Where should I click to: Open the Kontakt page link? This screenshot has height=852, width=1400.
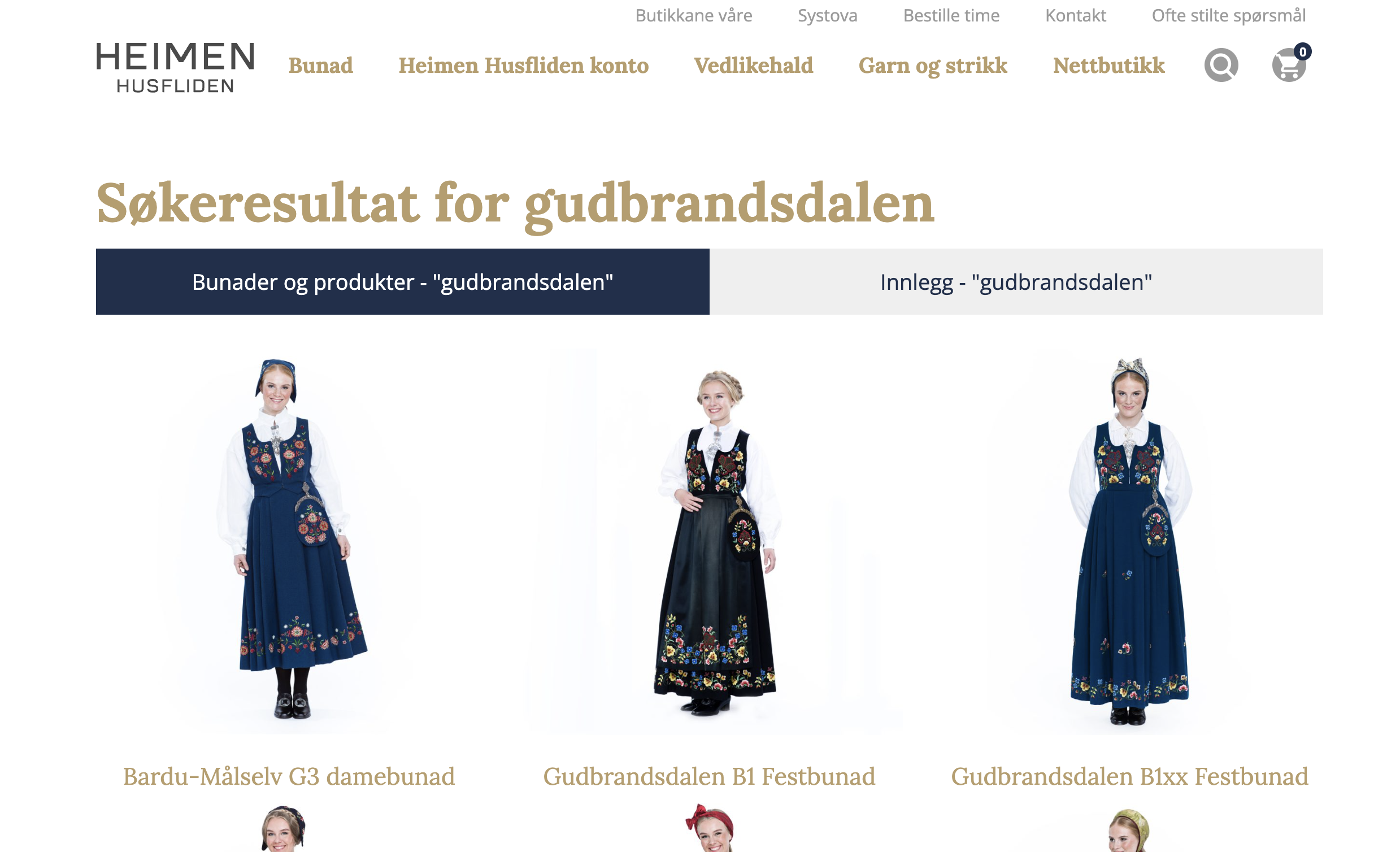1076,15
